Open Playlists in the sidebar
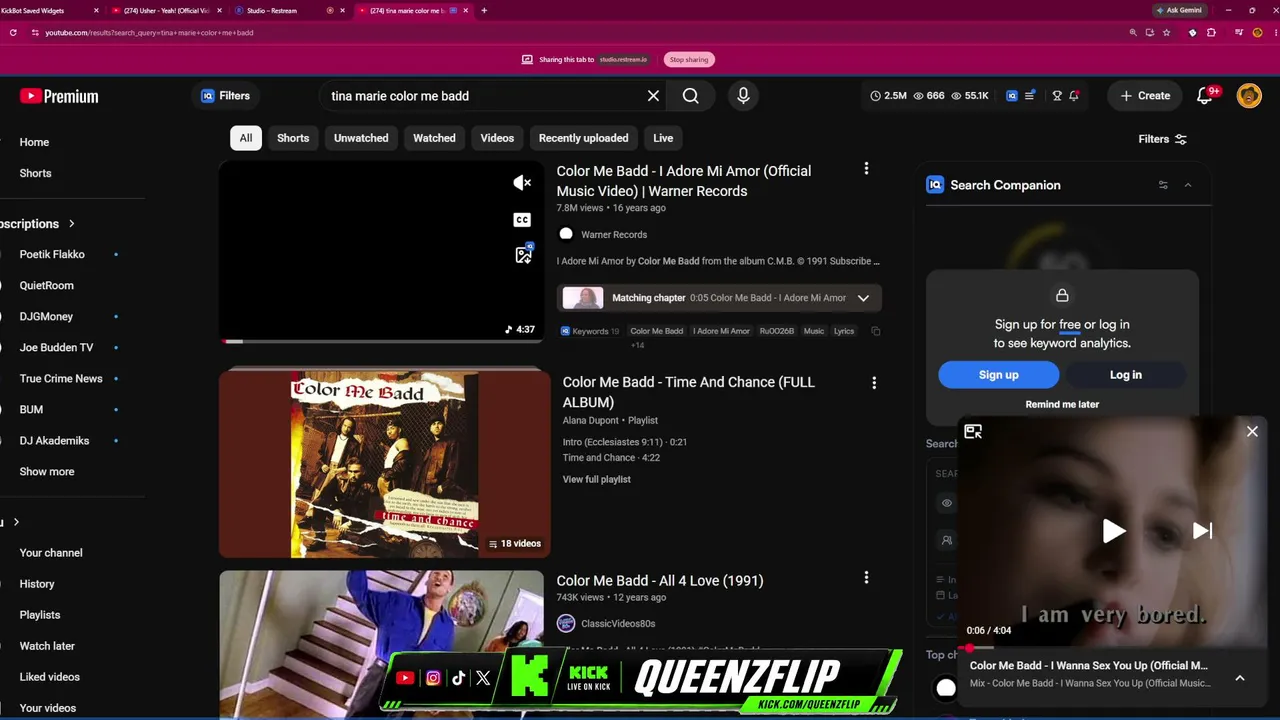Screen dimensions: 1280x720 40,615
